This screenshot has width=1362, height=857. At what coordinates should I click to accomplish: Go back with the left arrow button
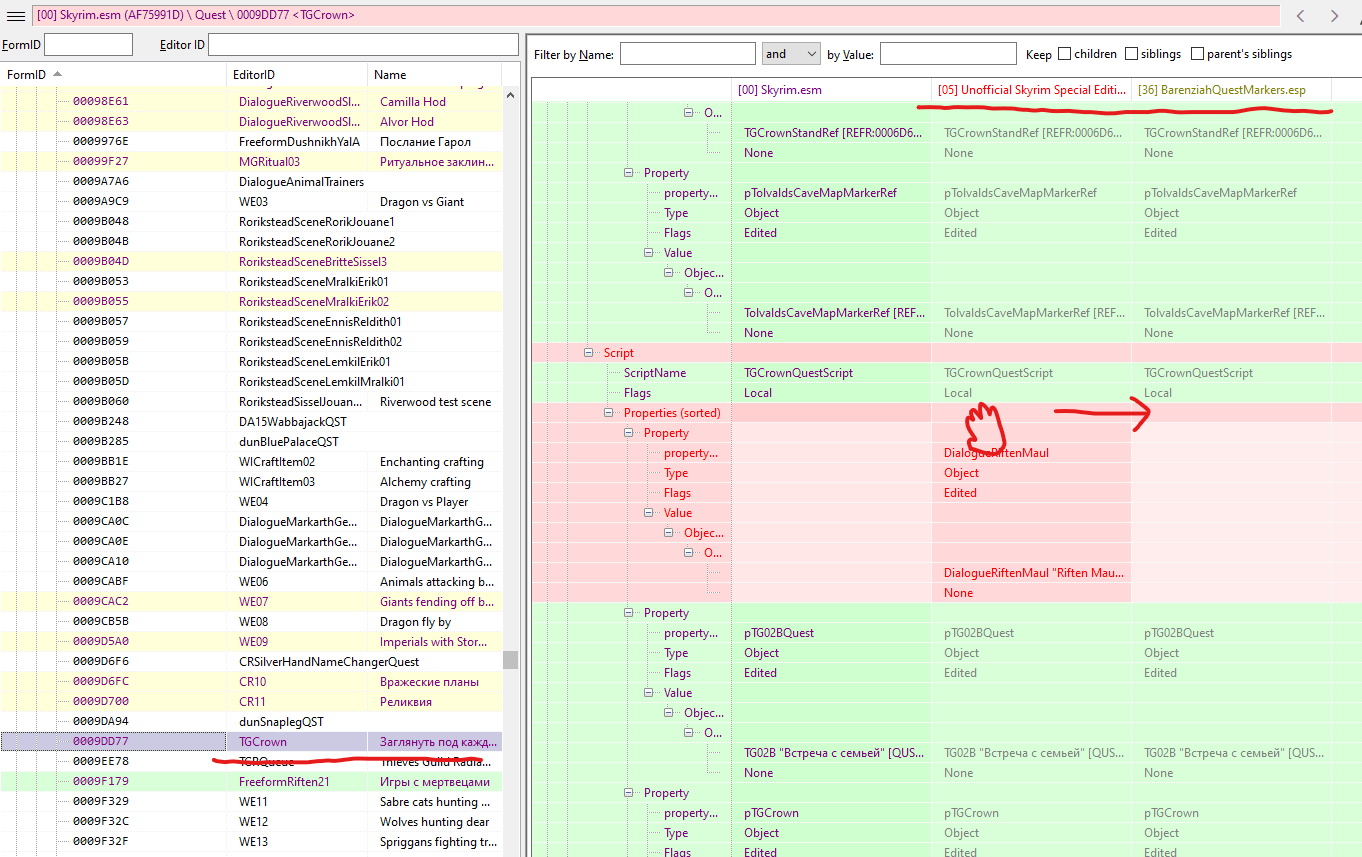point(1300,16)
